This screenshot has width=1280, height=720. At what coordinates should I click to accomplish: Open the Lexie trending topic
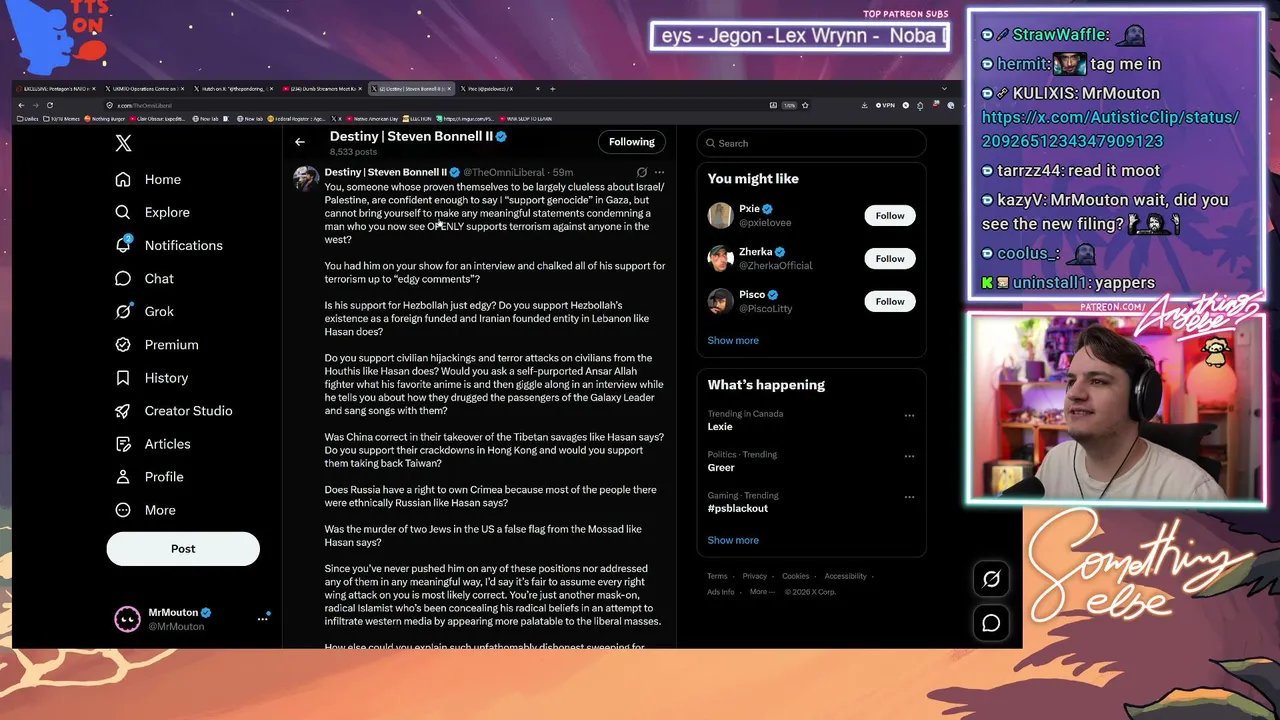pyautogui.click(x=720, y=426)
